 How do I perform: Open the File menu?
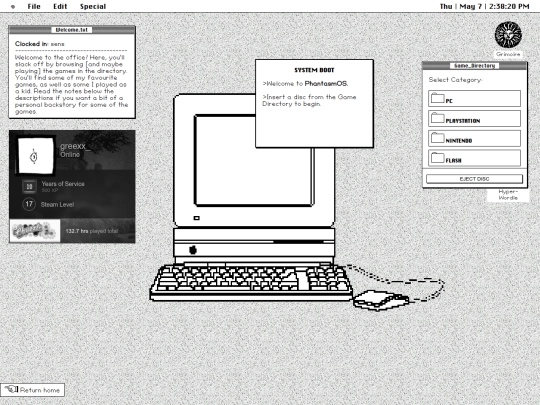[34, 7]
